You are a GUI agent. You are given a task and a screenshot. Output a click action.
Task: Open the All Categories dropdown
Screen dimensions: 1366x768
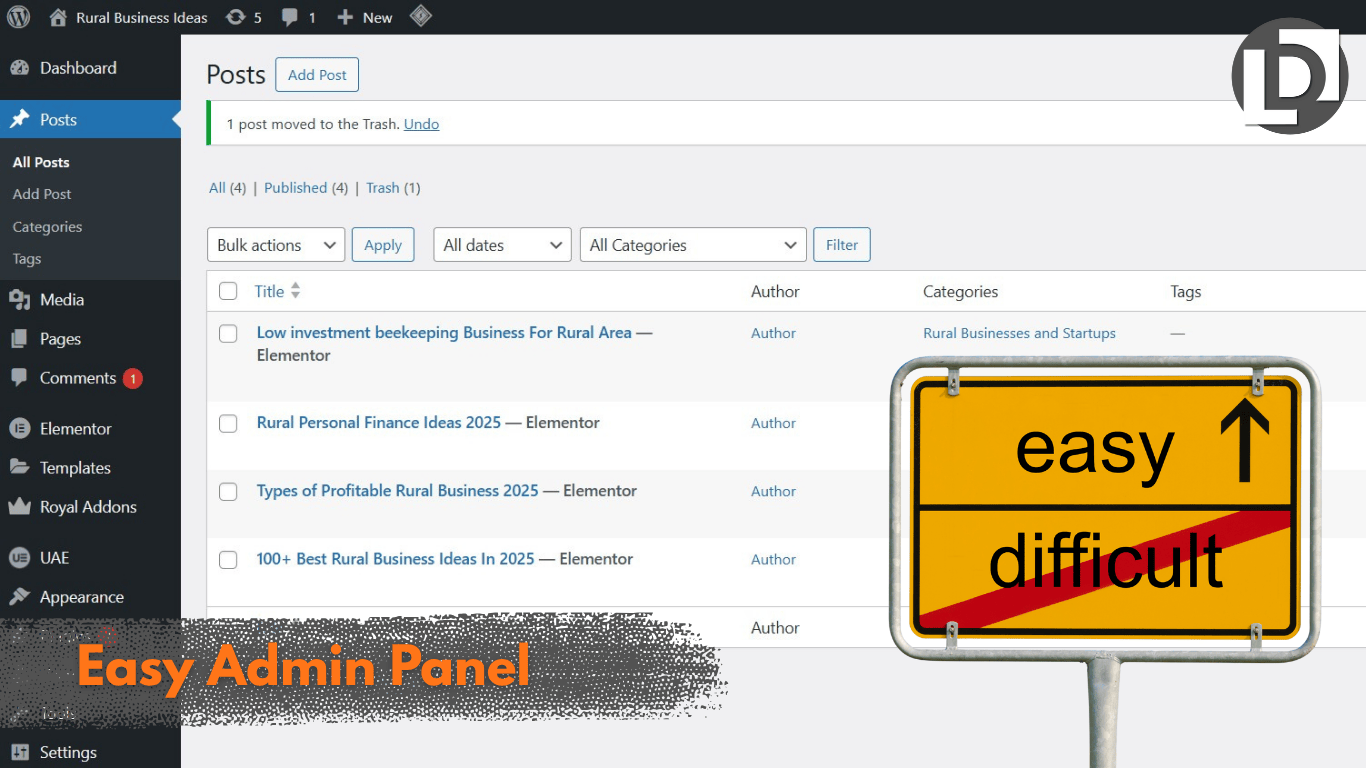(692, 245)
